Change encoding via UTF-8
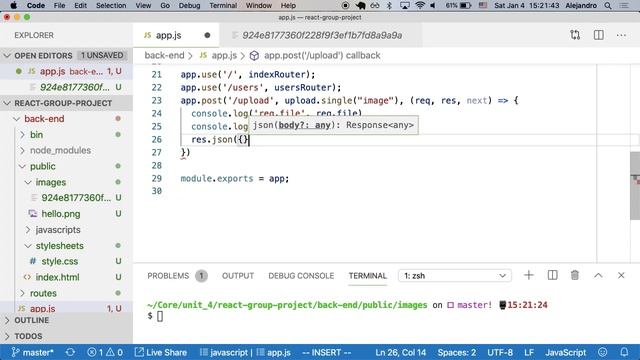Screen dimensions: 640x360 500,352
